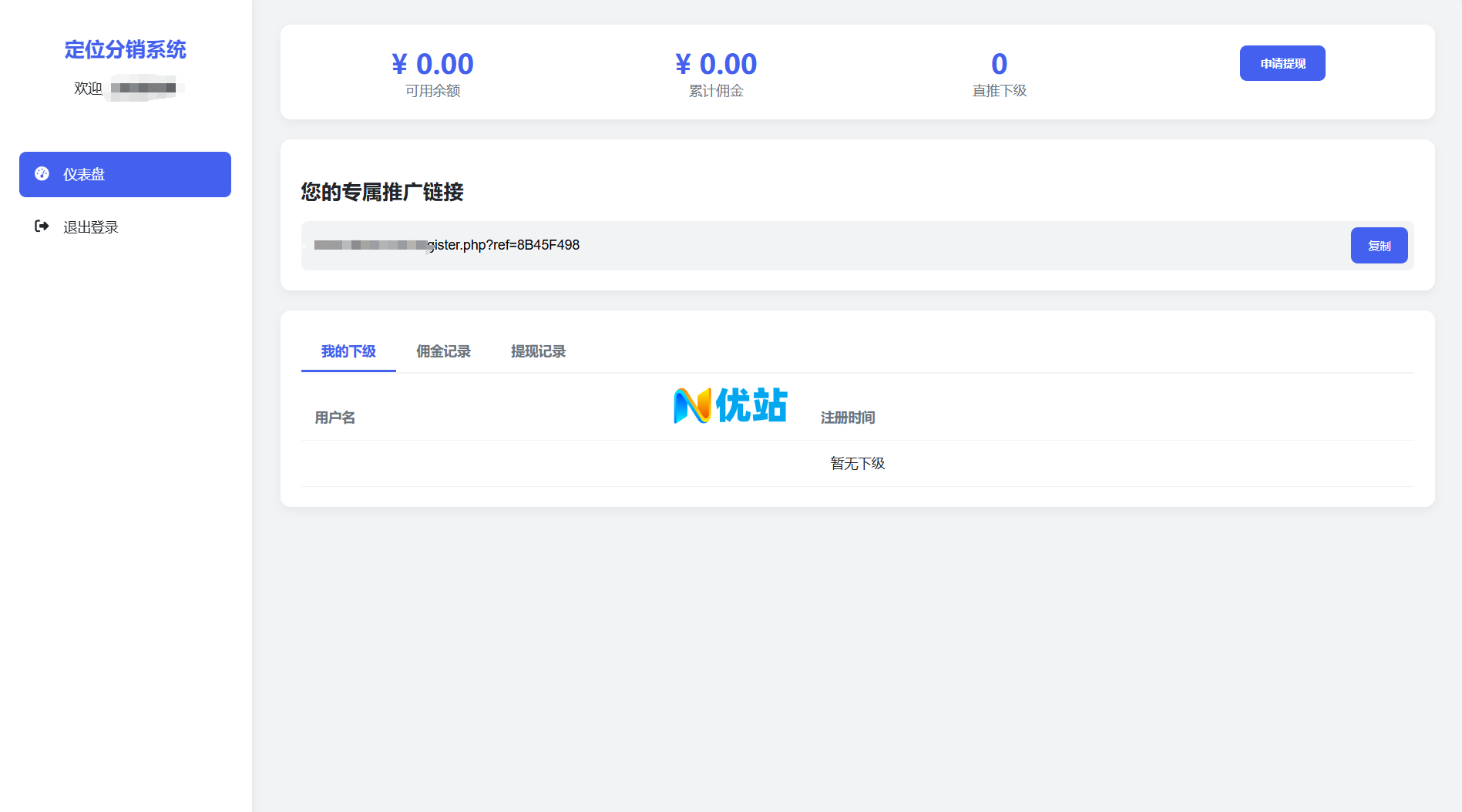
Task: Click the 您的专属推广链接 heading
Action: pyautogui.click(x=382, y=192)
